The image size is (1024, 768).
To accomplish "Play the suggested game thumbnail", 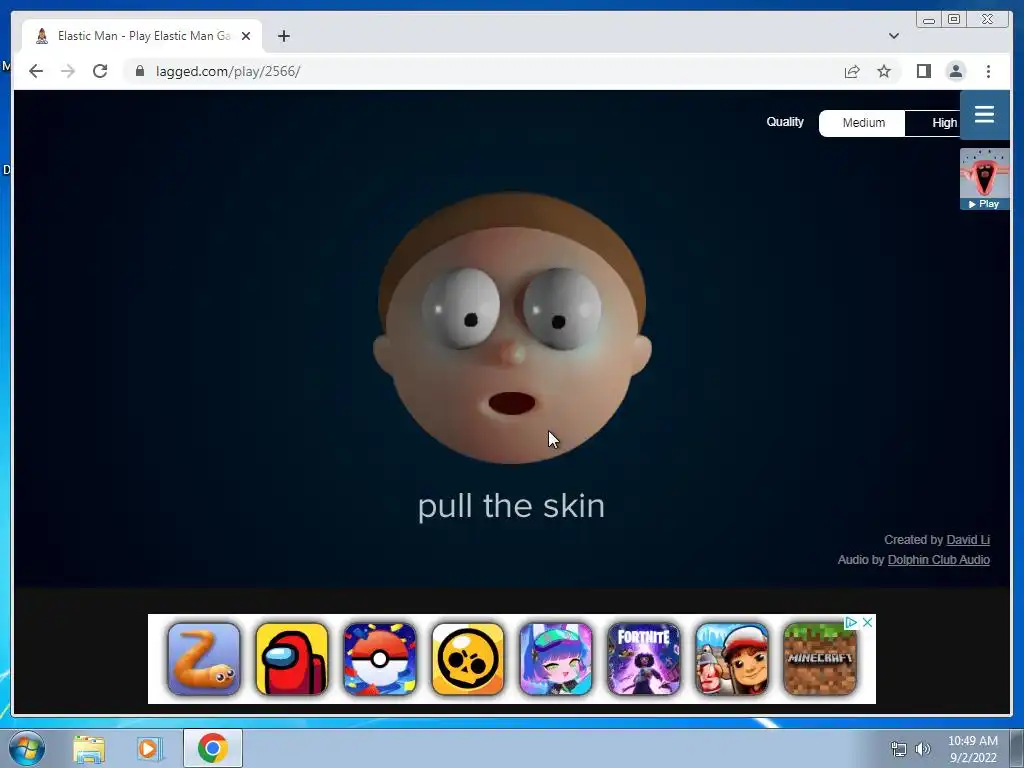I will 985,179.
